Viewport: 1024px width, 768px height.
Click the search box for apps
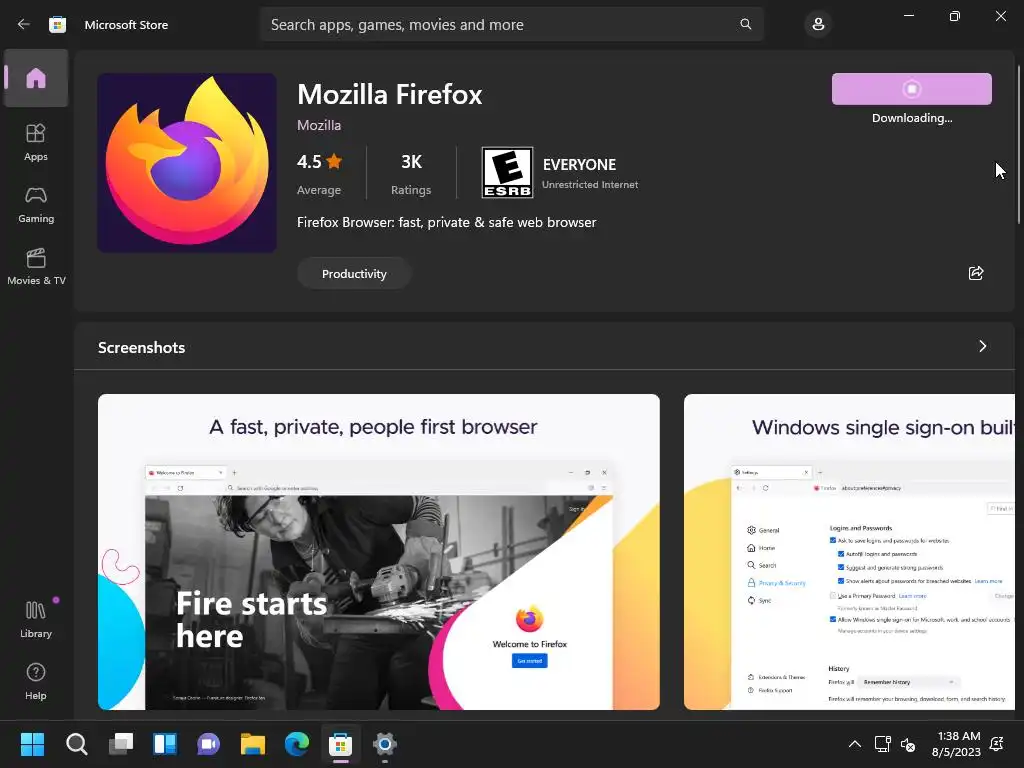pos(511,24)
